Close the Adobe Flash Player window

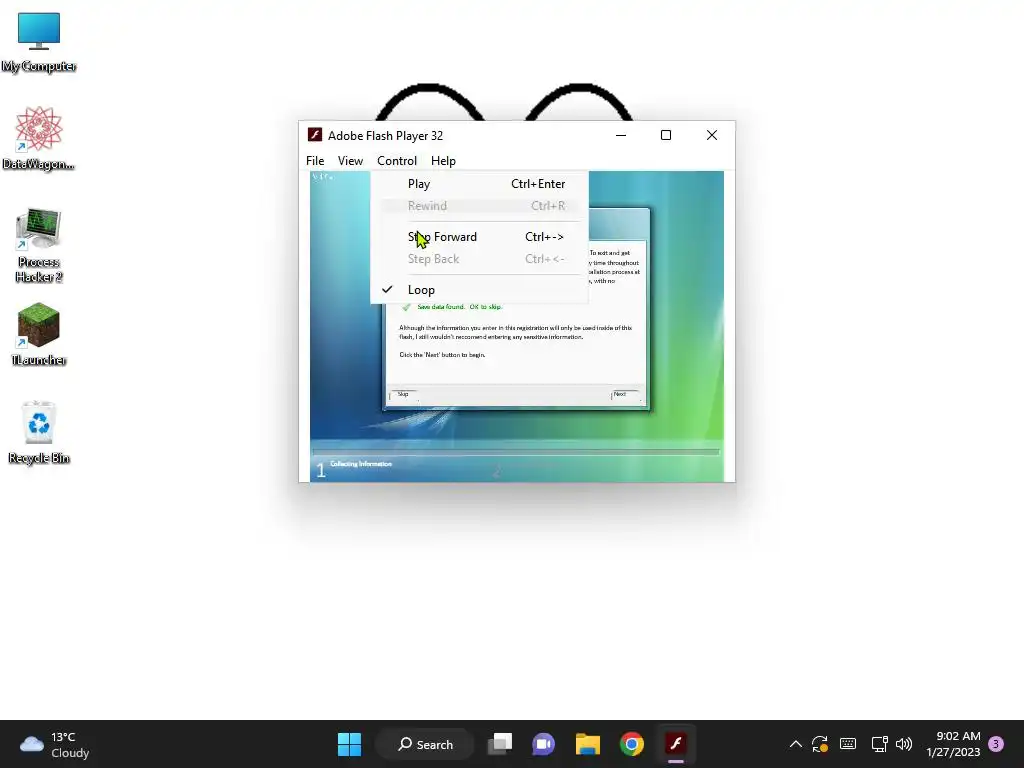pyautogui.click(x=712, y=135)
